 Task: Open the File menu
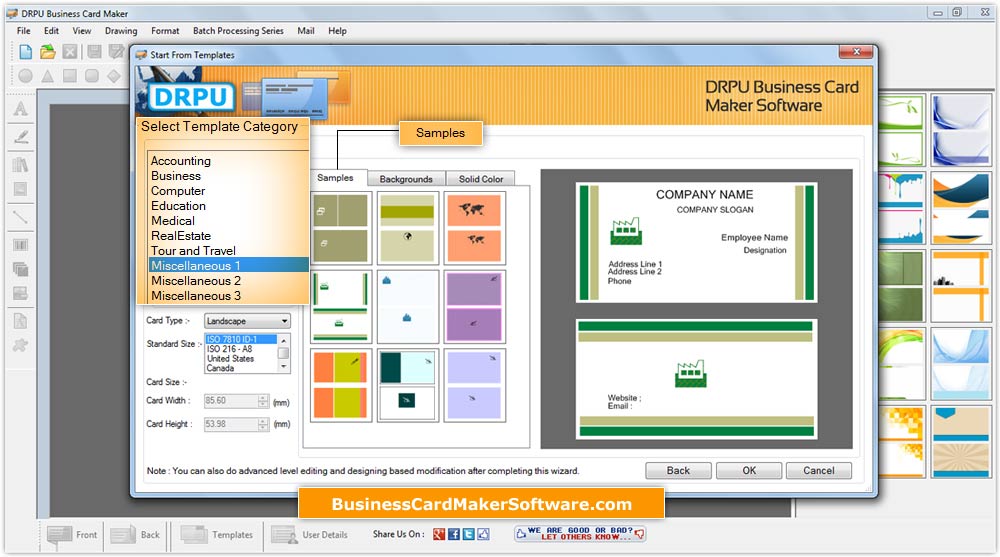(24, 31)
